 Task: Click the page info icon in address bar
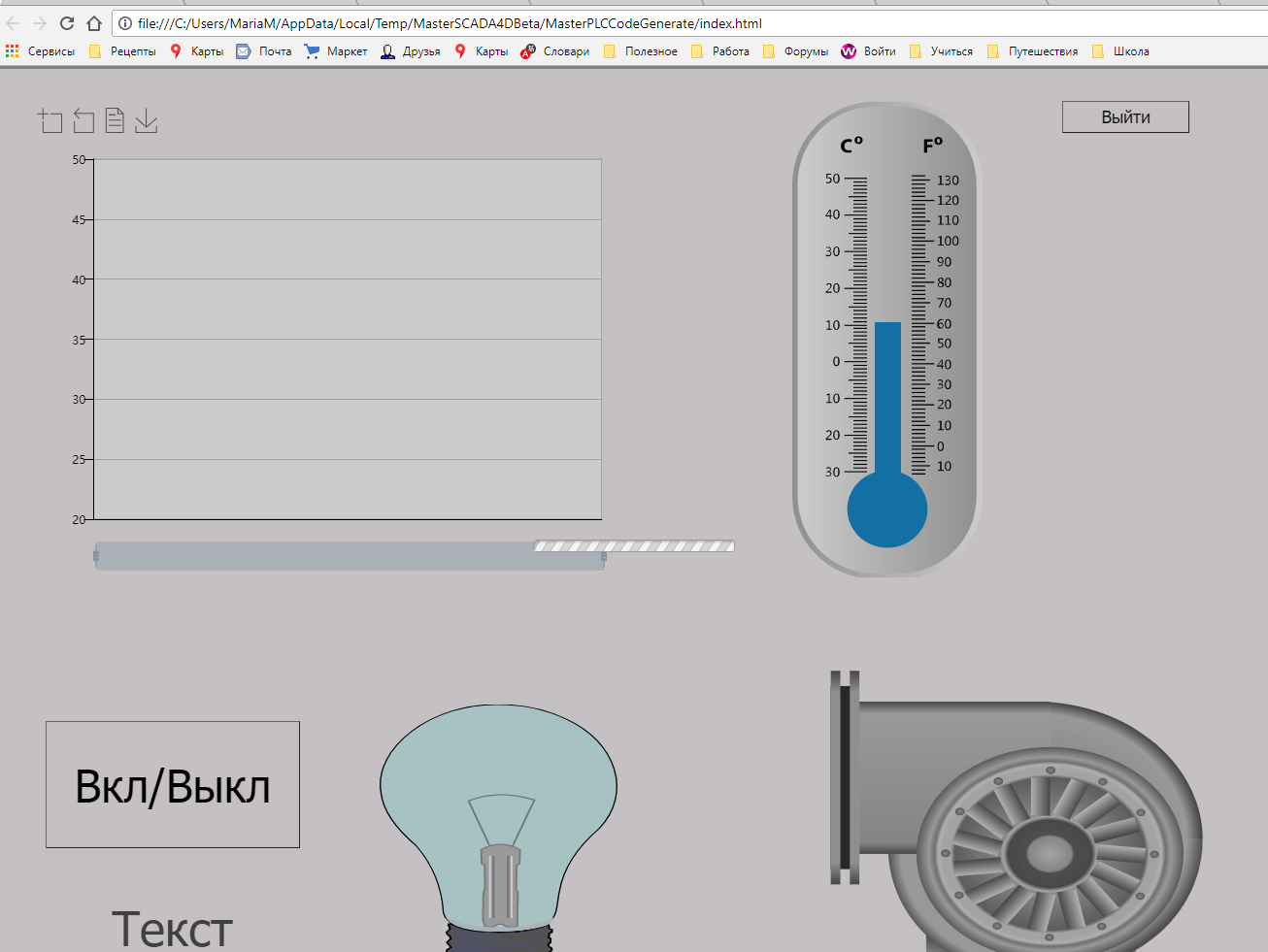125,23
